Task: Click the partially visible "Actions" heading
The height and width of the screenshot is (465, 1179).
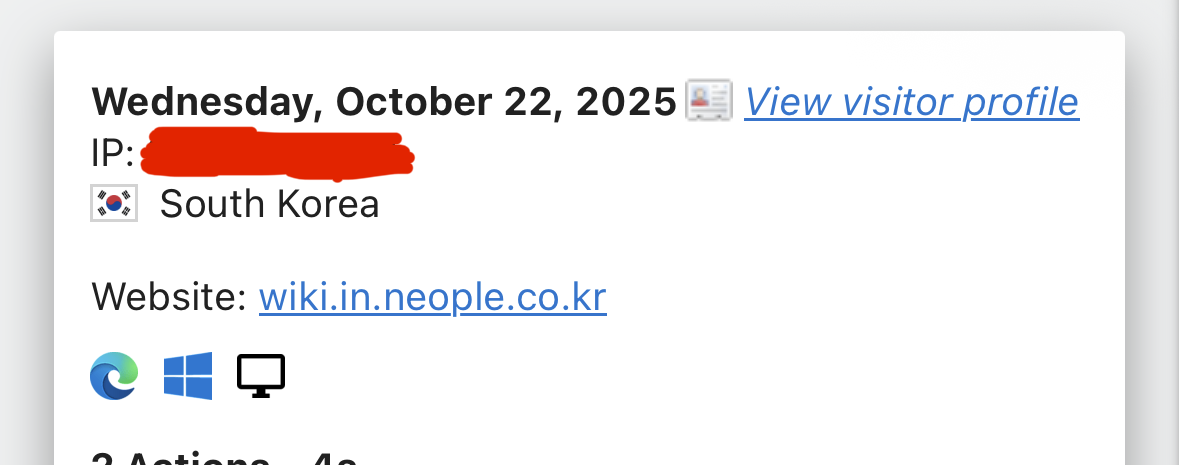Action: (x=200, y=458)
